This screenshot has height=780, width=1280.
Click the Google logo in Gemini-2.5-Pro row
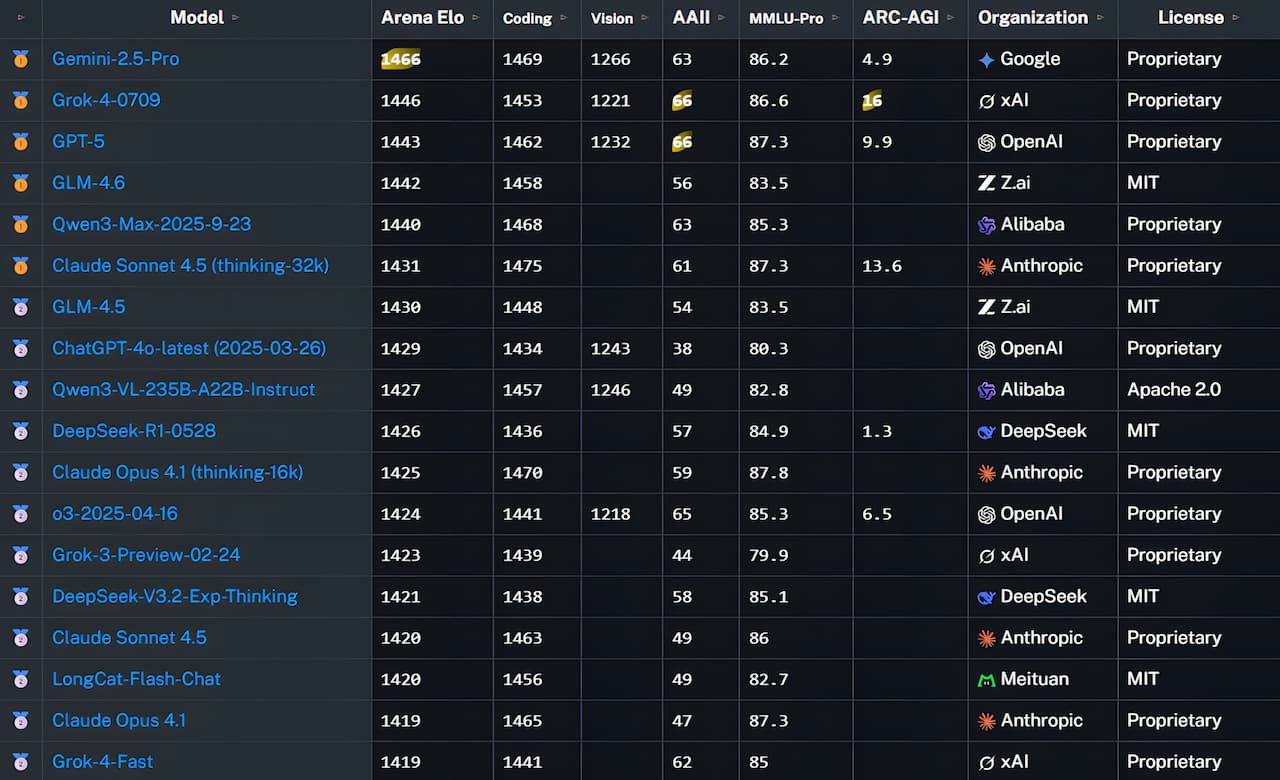tap(987, 60)
